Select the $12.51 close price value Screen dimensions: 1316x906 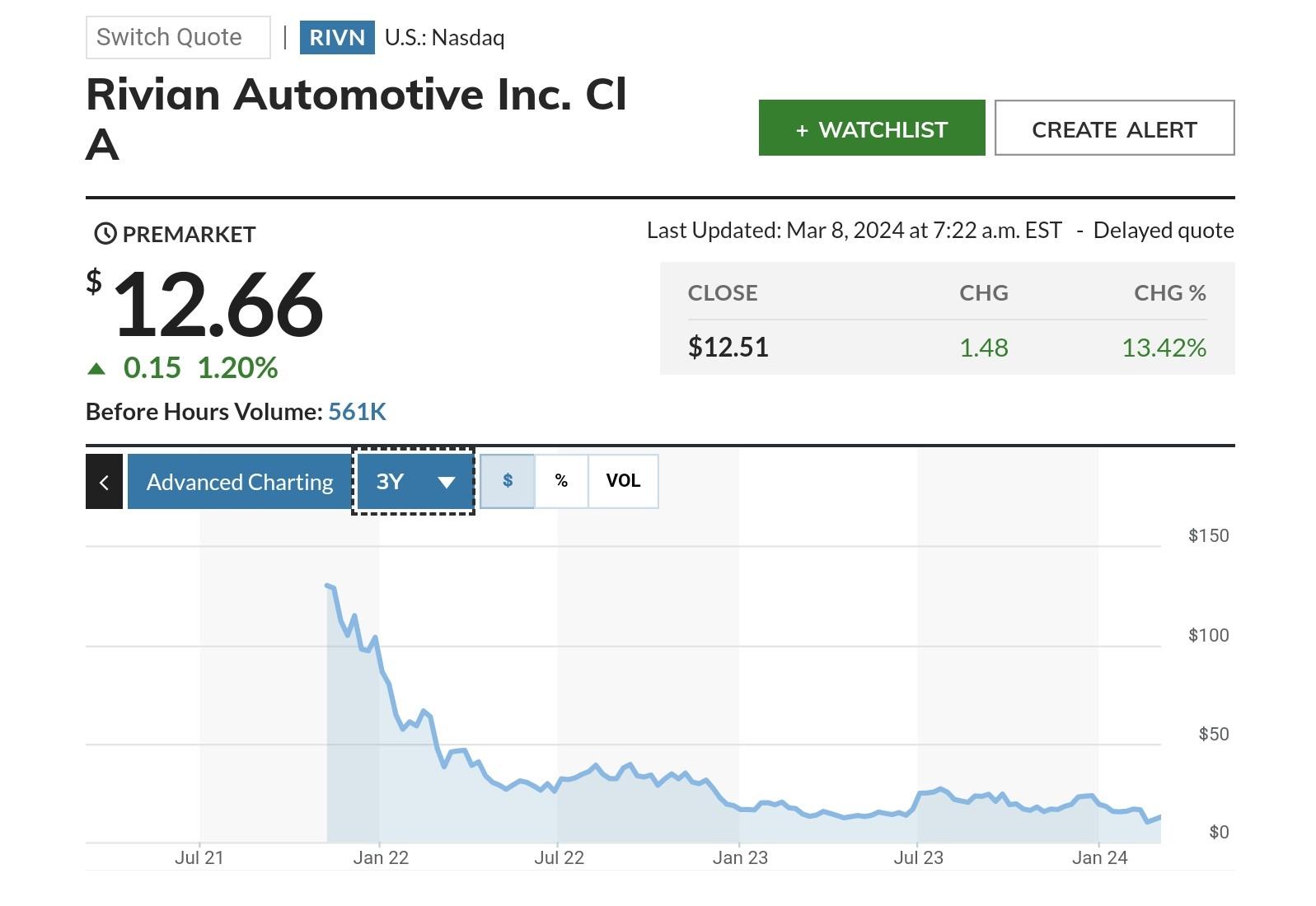click(x=728, y=348)
